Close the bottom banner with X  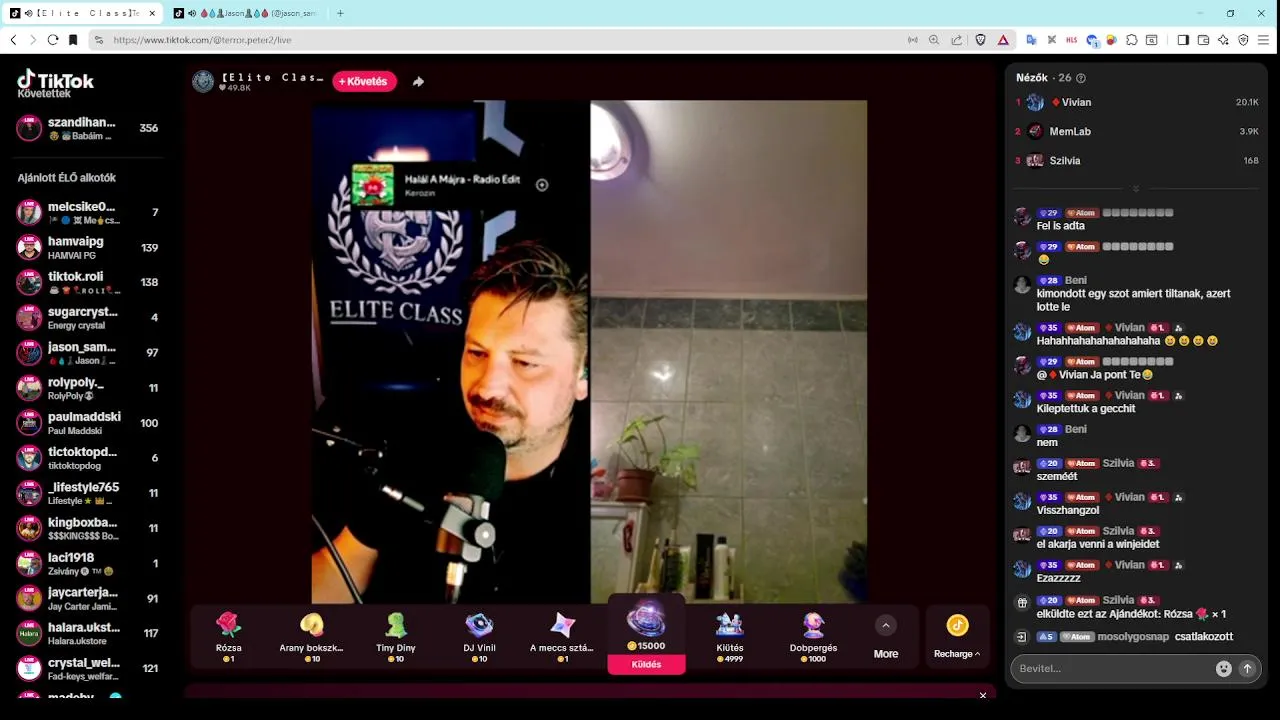coord(983,695)
